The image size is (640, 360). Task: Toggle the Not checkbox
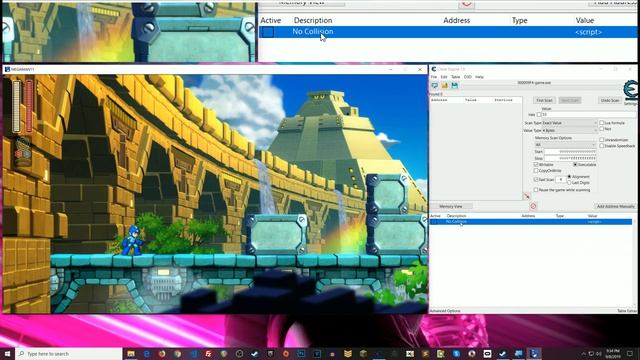coord(602,129)
